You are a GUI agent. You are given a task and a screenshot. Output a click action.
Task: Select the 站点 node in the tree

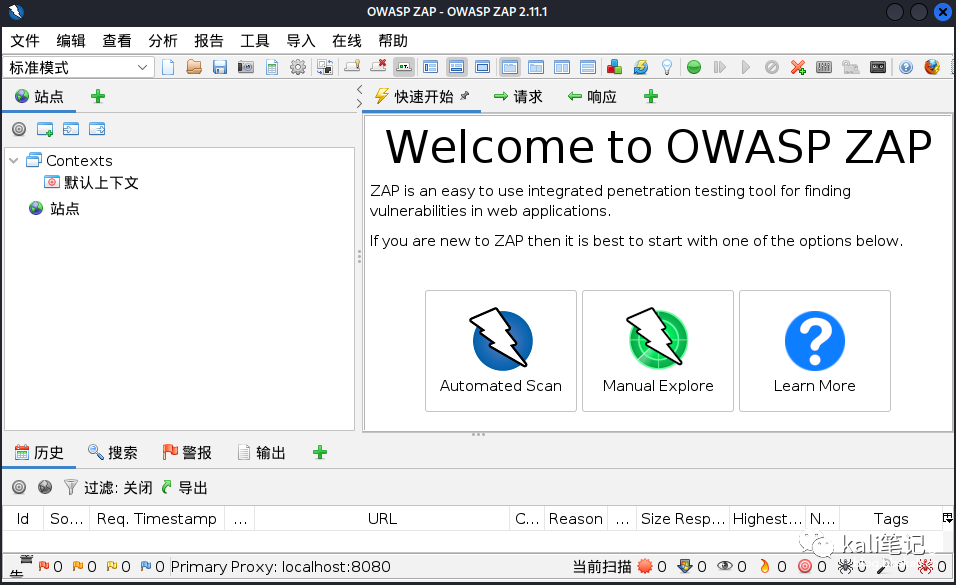[54, 209]
